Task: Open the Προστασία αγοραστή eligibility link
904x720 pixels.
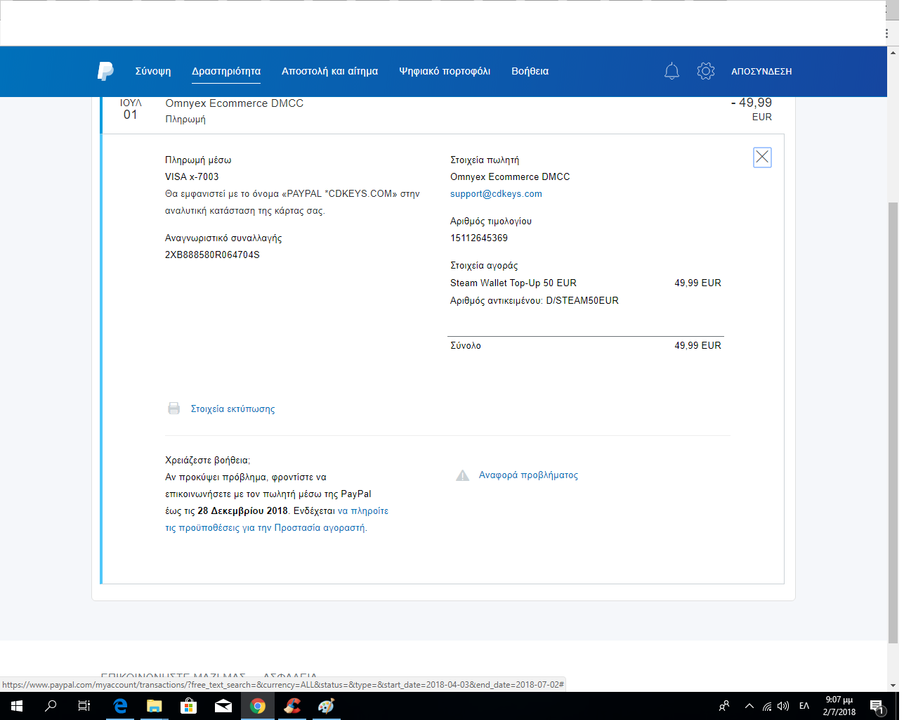Action: click(277, 519)
